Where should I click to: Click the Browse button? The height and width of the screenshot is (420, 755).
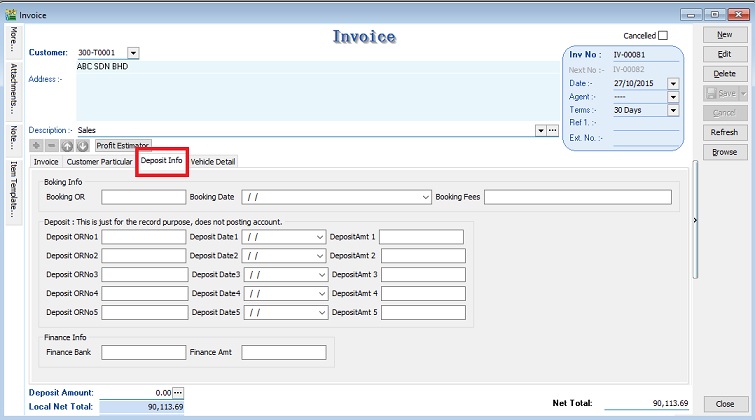pos(724,152)
